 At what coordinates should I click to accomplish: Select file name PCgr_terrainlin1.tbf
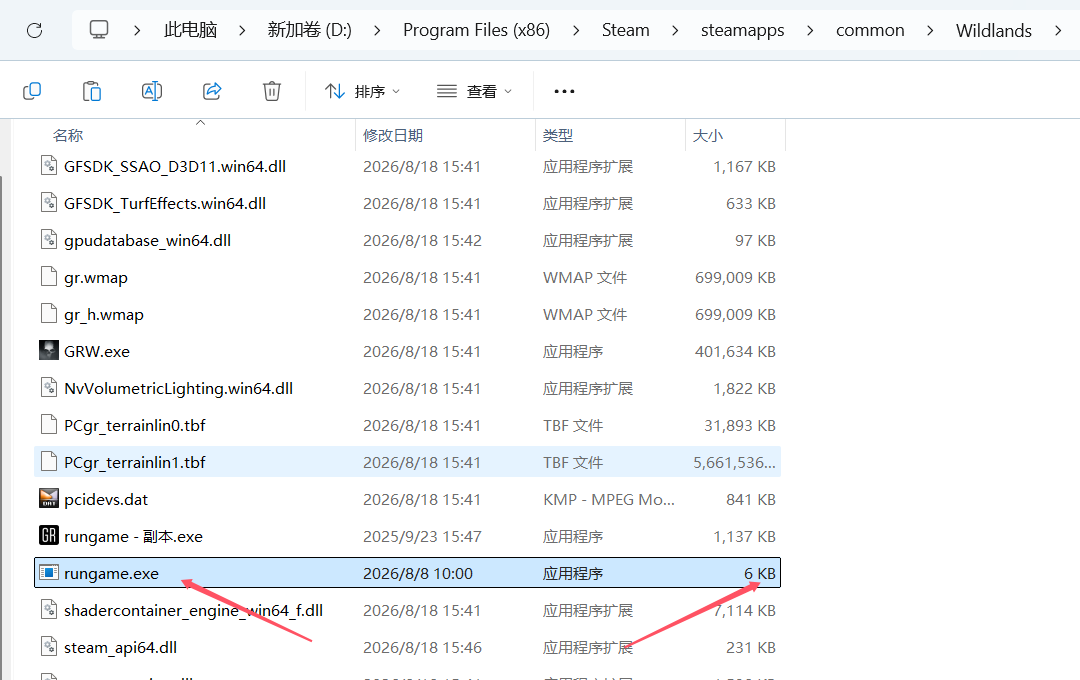click(135, 462)
